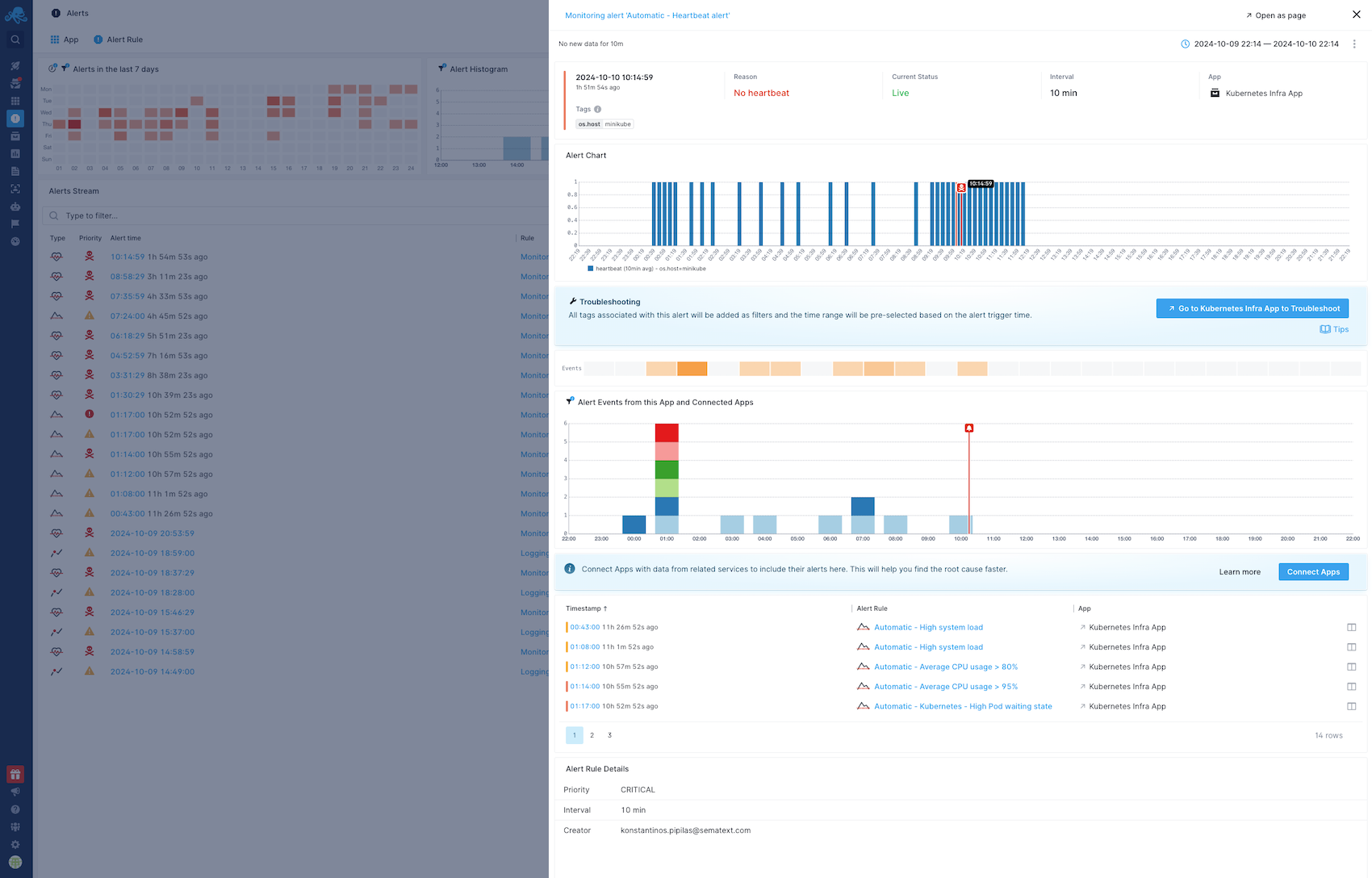Open Automatic - Average CPU usage > 95% rule
The image size is (1372, 878).
pyautogui.click(x=946, y=687)
